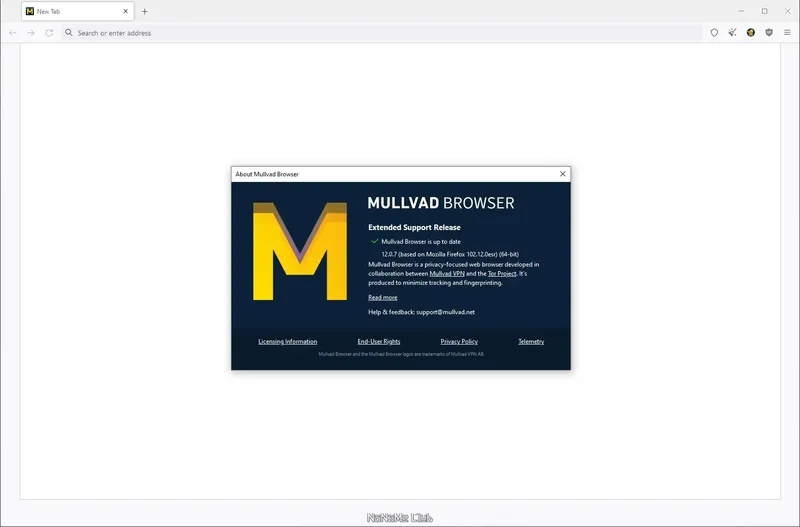Open the round yellow extension icon
800x527 pixels.
click(x=751, y=33)
